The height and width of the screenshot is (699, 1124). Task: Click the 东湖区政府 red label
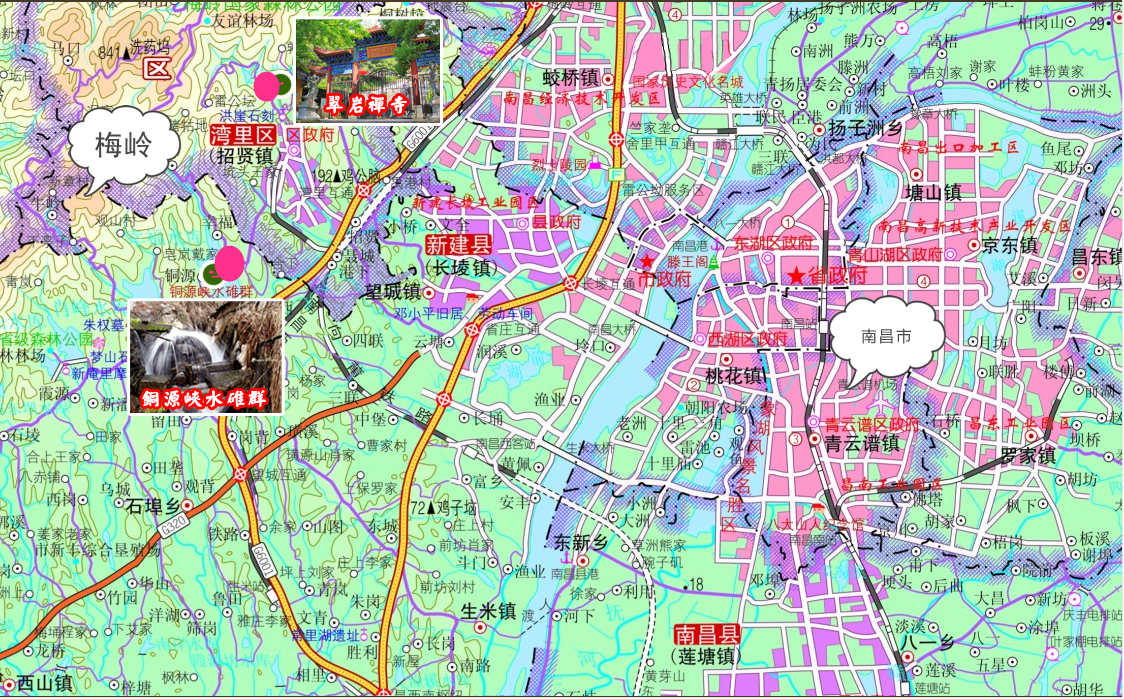(x=773, y=241)
